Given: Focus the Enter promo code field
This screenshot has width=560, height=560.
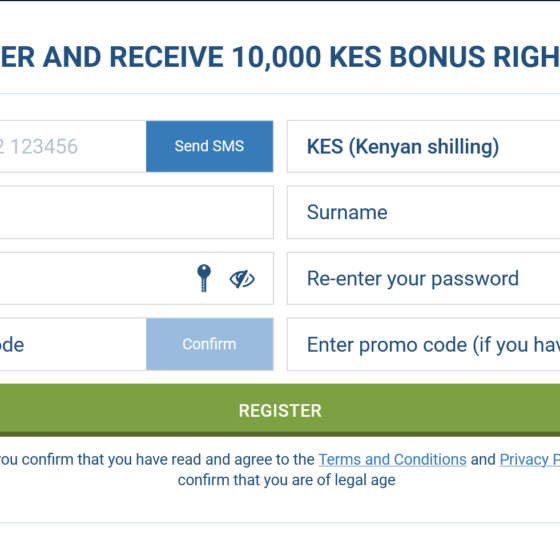Looking at the screenshot, I should (424, 344).
